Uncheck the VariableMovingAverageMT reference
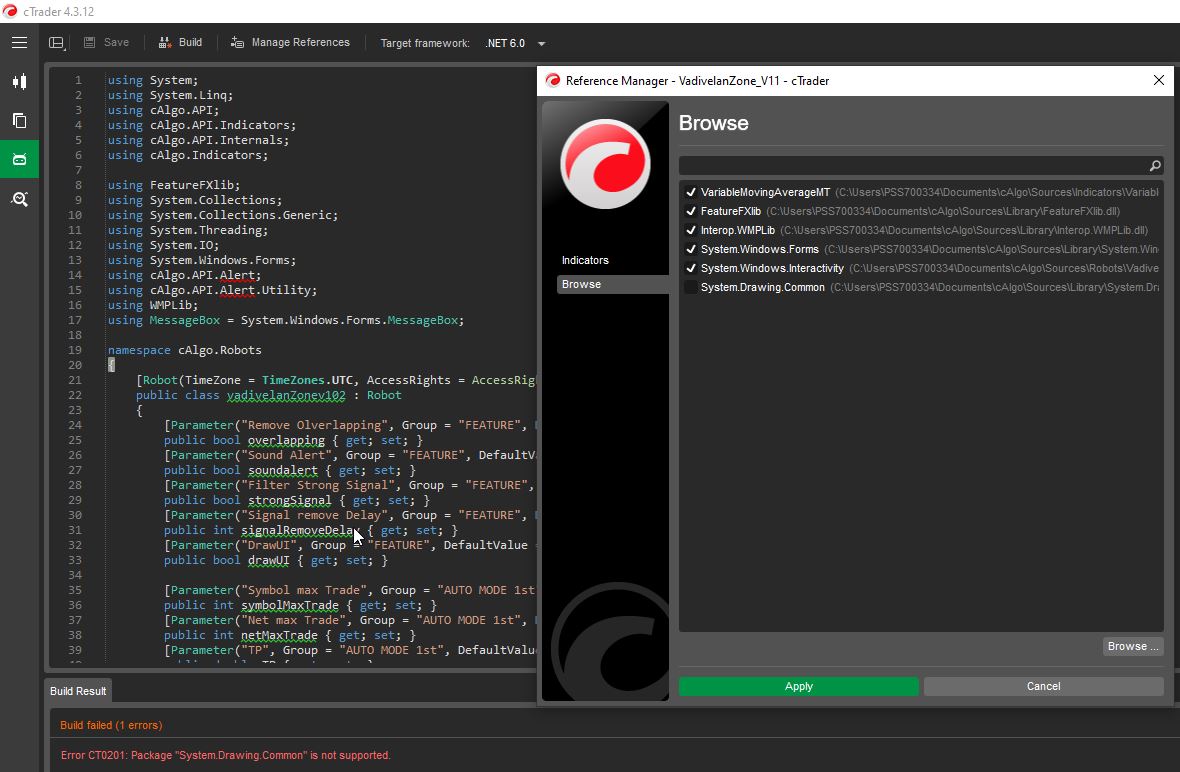 pyautogui.click(x=691, y=192)
